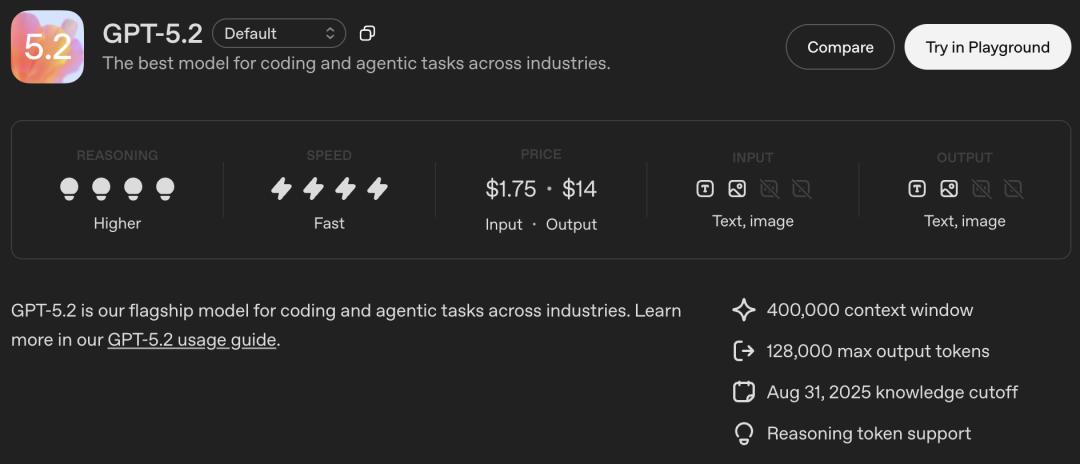The width and height of the screenshot is (1080, 464).
Task: Open the Default version dropdown
Action: click(x=279, y=34)
